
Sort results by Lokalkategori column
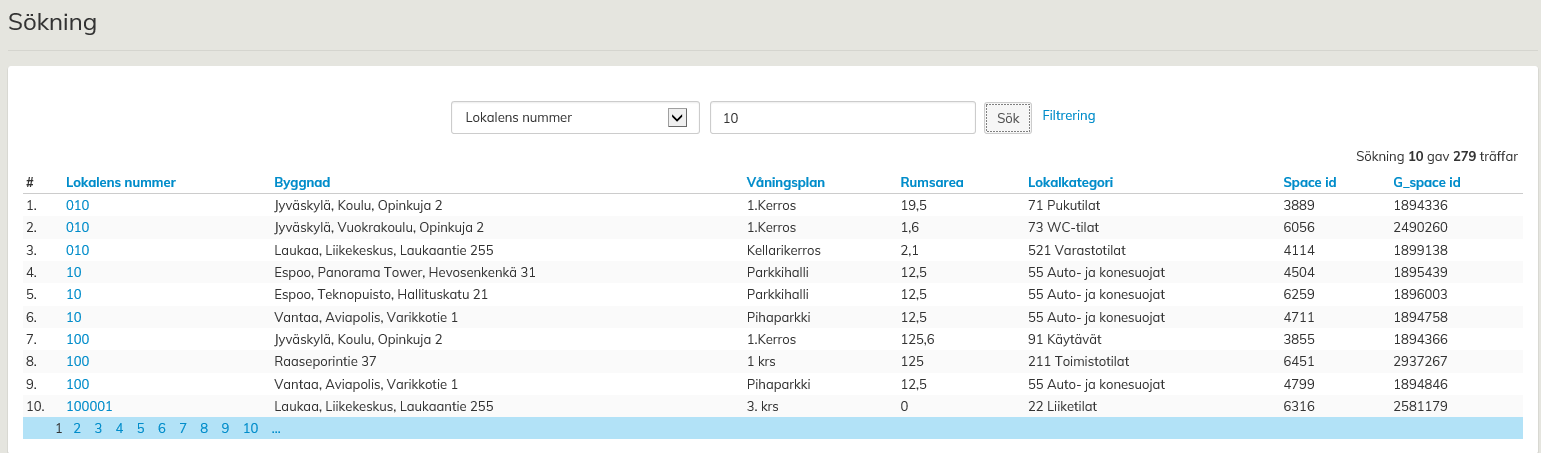[1070, 182]
